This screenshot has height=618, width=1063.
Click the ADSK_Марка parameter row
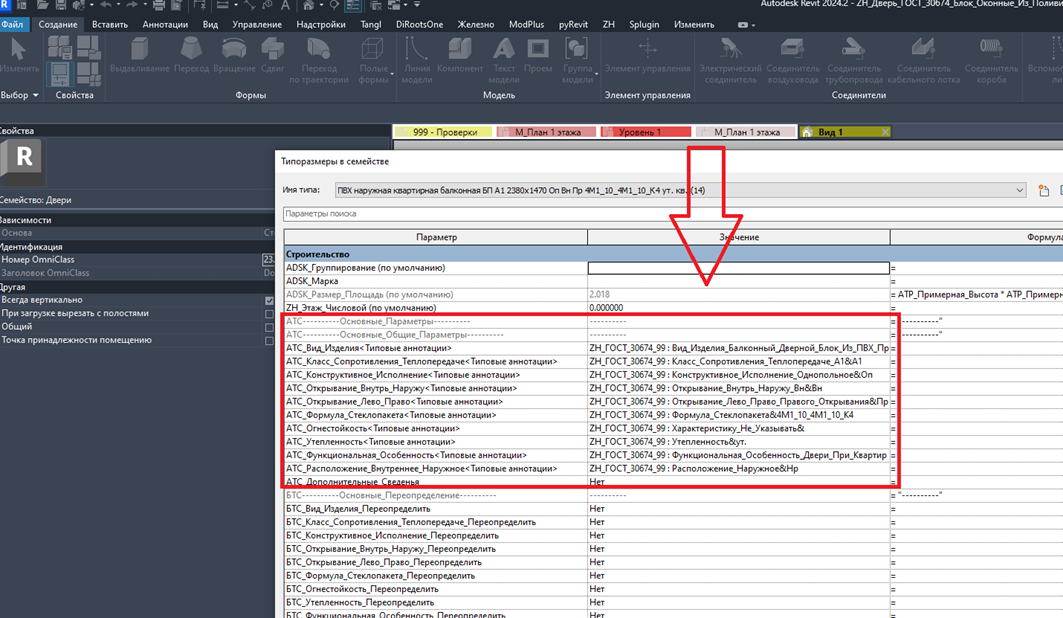[x=436, y=281]
